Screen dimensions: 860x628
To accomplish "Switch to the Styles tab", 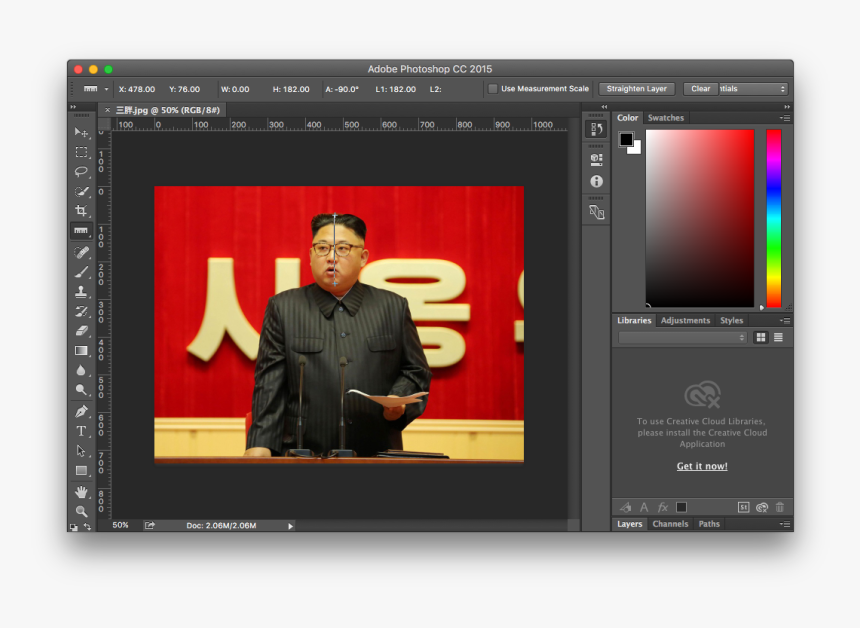I will pyautogui.click(x=731, y=320).
